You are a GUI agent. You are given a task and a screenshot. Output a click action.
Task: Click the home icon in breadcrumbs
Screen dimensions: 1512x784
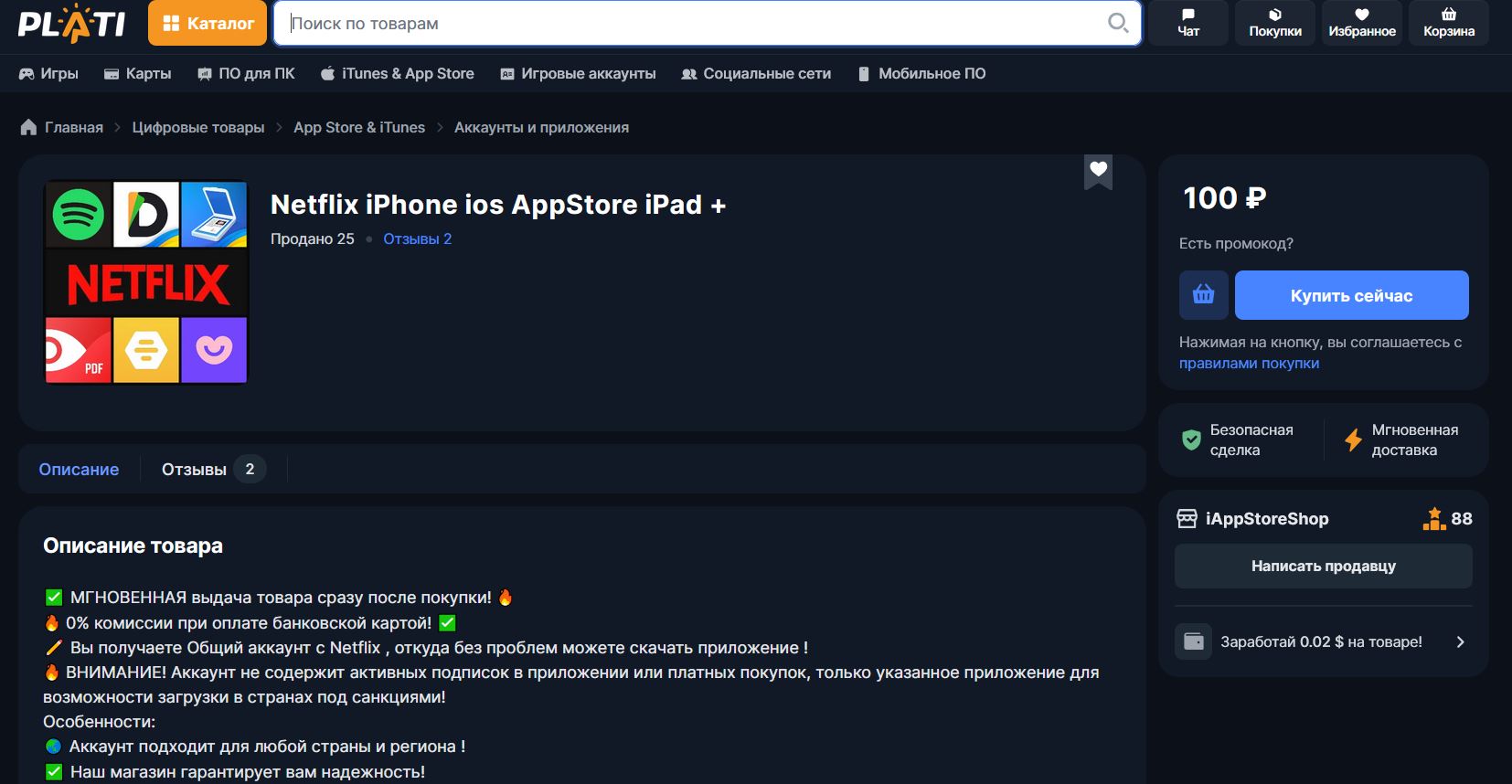point(28,127)
